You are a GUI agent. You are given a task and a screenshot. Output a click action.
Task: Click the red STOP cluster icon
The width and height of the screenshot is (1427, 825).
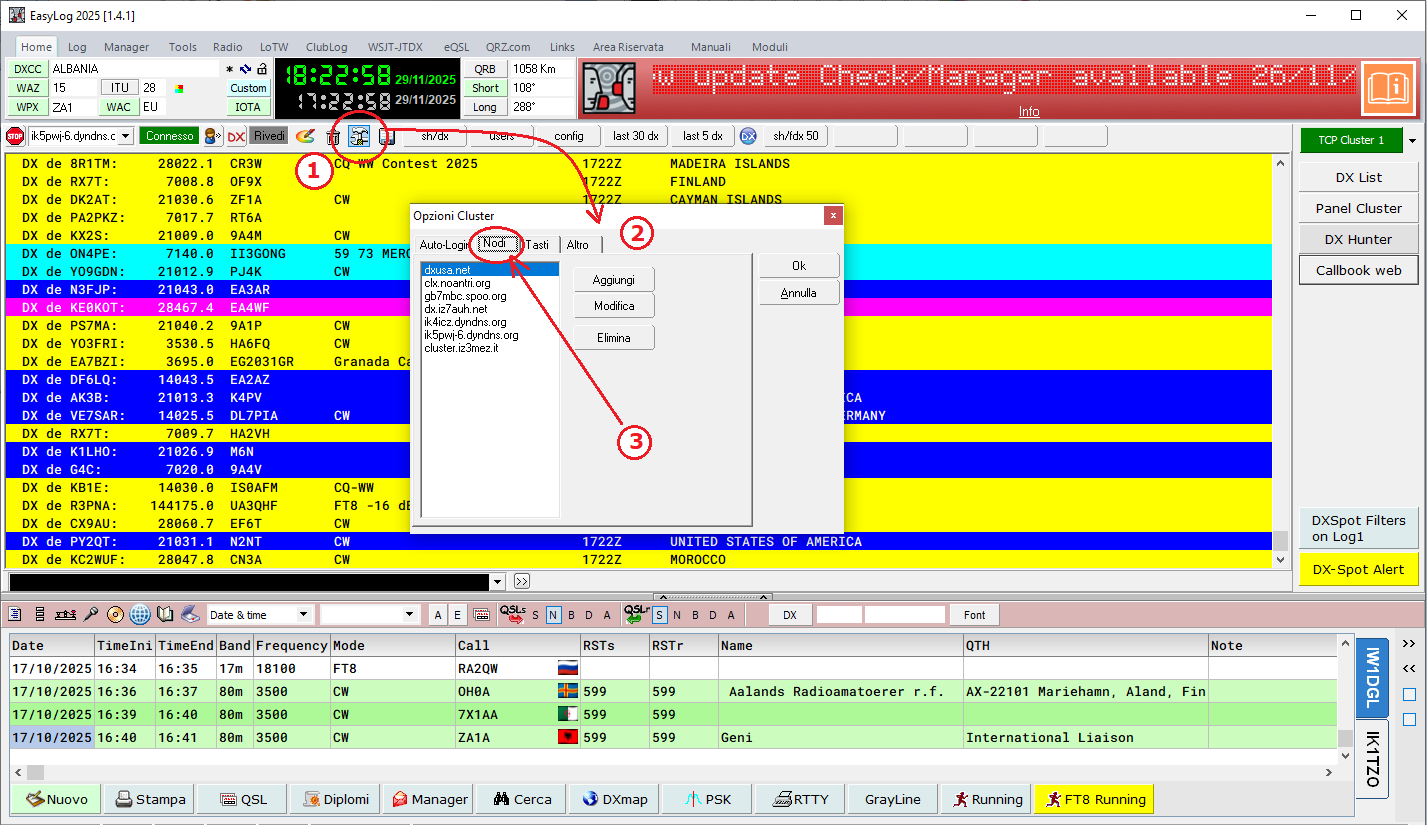(x=15, y=136)
